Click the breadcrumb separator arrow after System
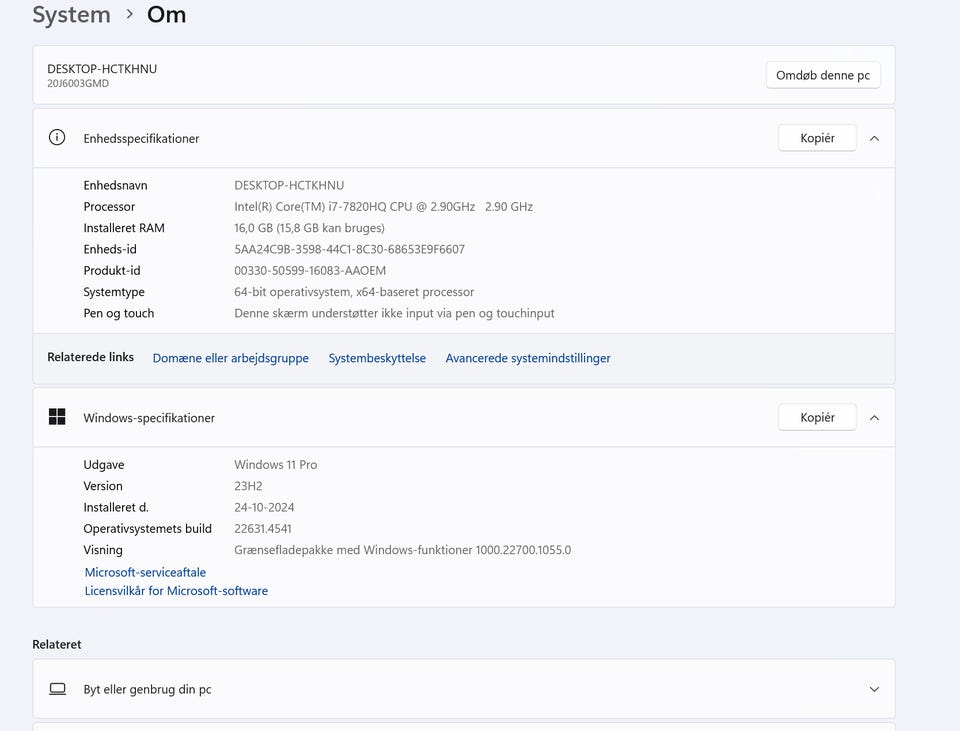This screenshot has width=960, height=731. [x=129, y=13]
